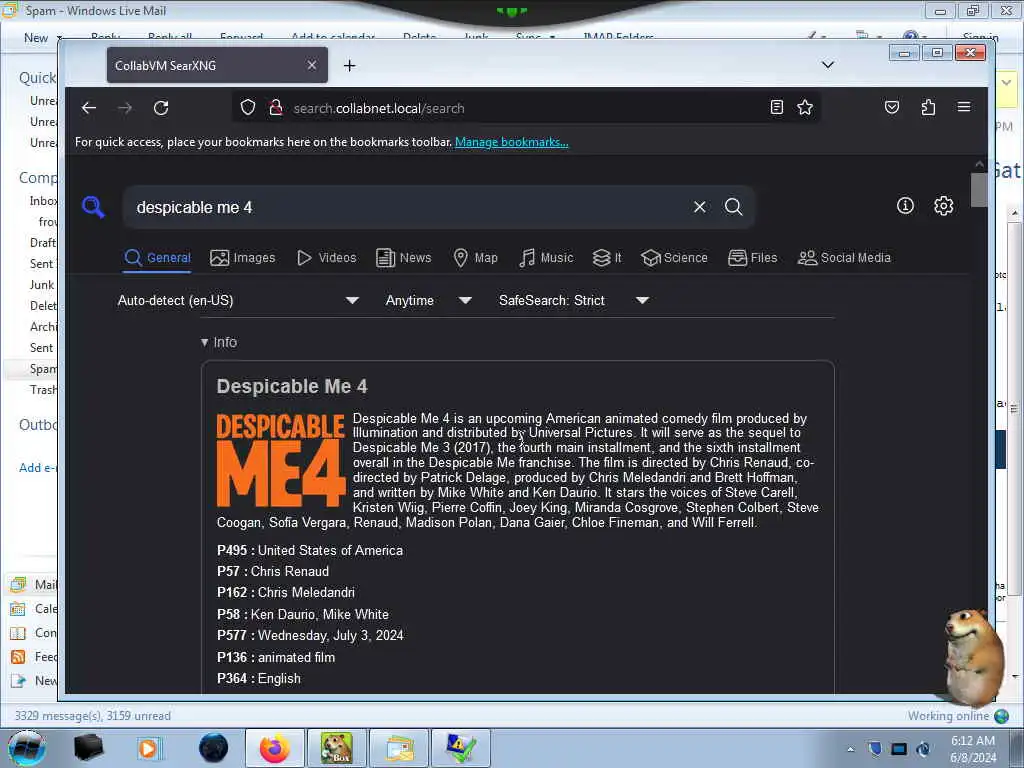Image resolution: width=1024 pixels, height=768 pixels.
Task: Click the P57 Chris Renaud value
Action: click(x=290, y=571)
